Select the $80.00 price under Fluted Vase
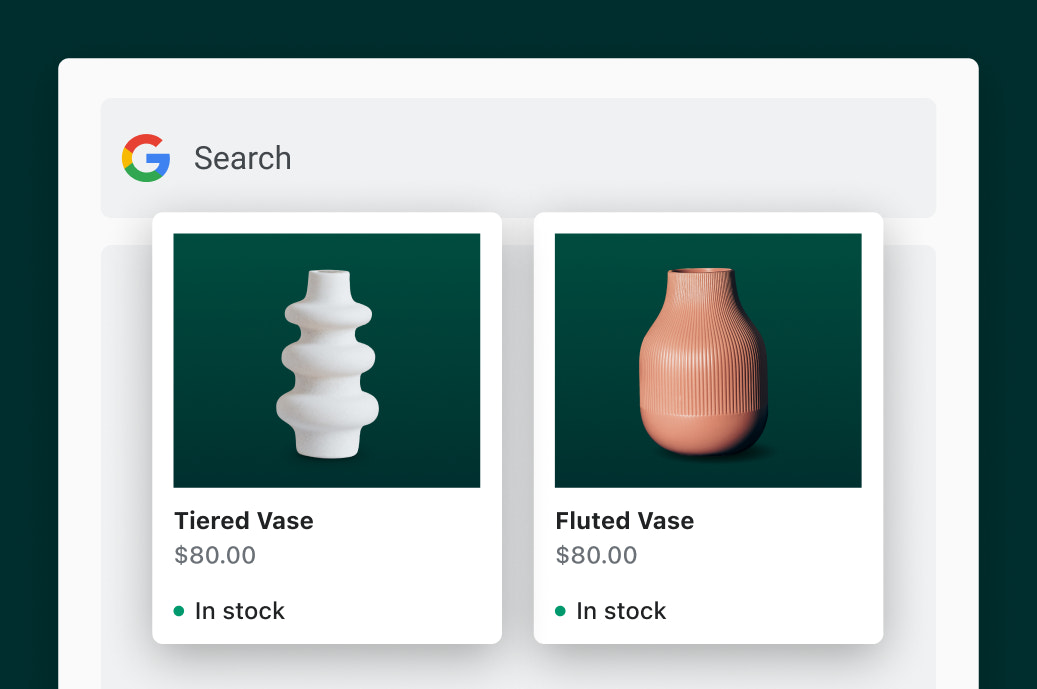The width and height of the screenshot is (1037, 689). click(596, 555)
